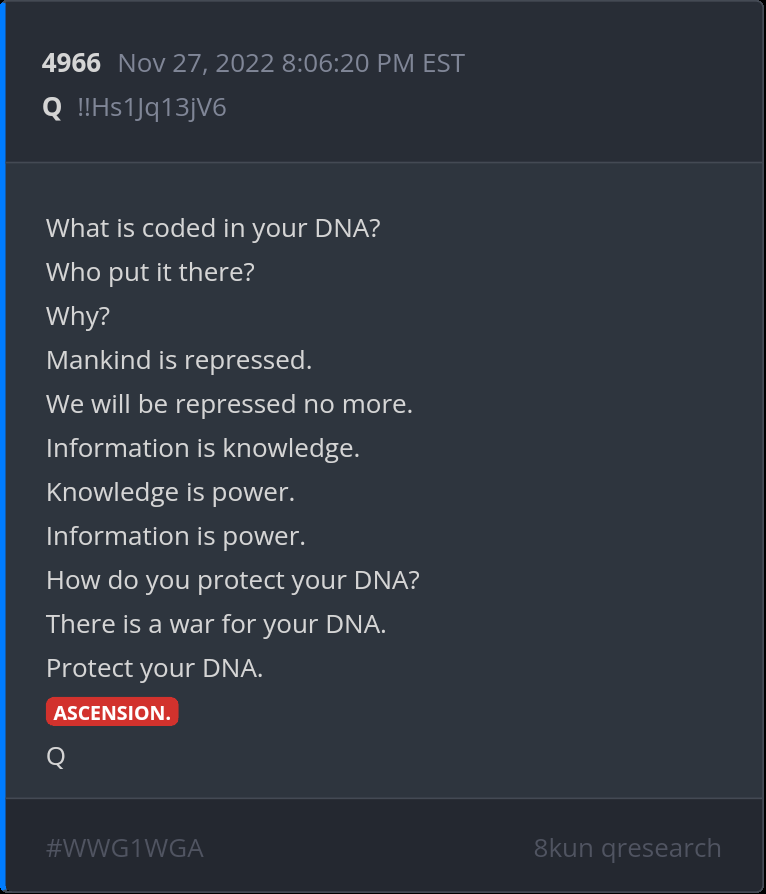This screenshot has width=766, height=894.
Task: Click the "Why?" line
Action: [x=78, y=316]
